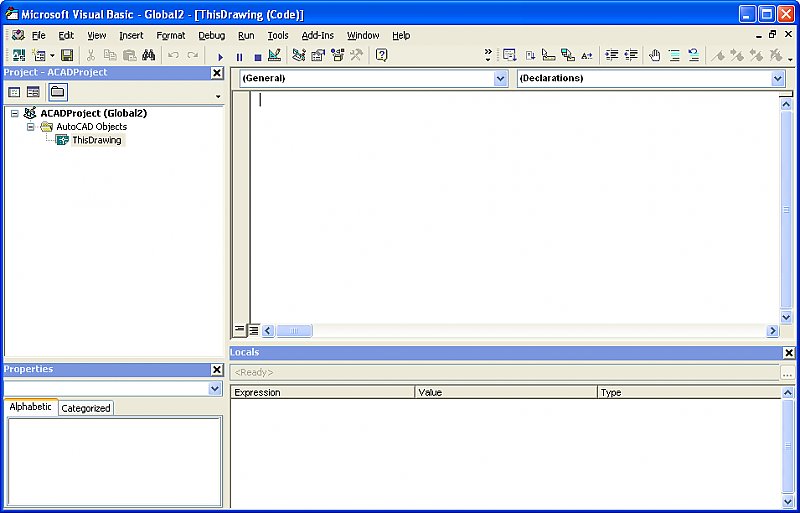Toggle Procedure View button below code
The height and width of the screenshot is (513, 800).
(x=239, y=330)
